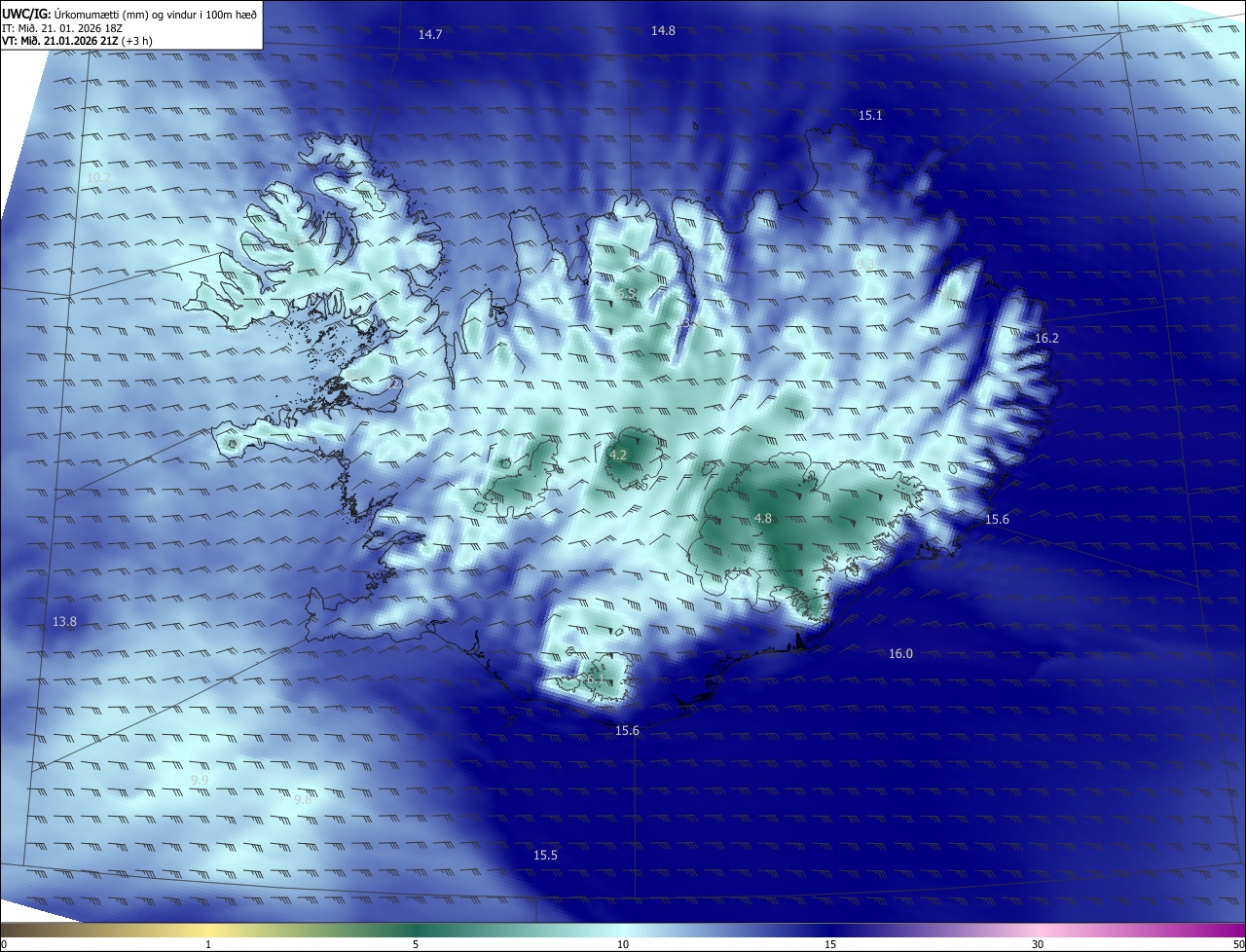
Task: Click the 15.1 value label
Action: [870, 115]
